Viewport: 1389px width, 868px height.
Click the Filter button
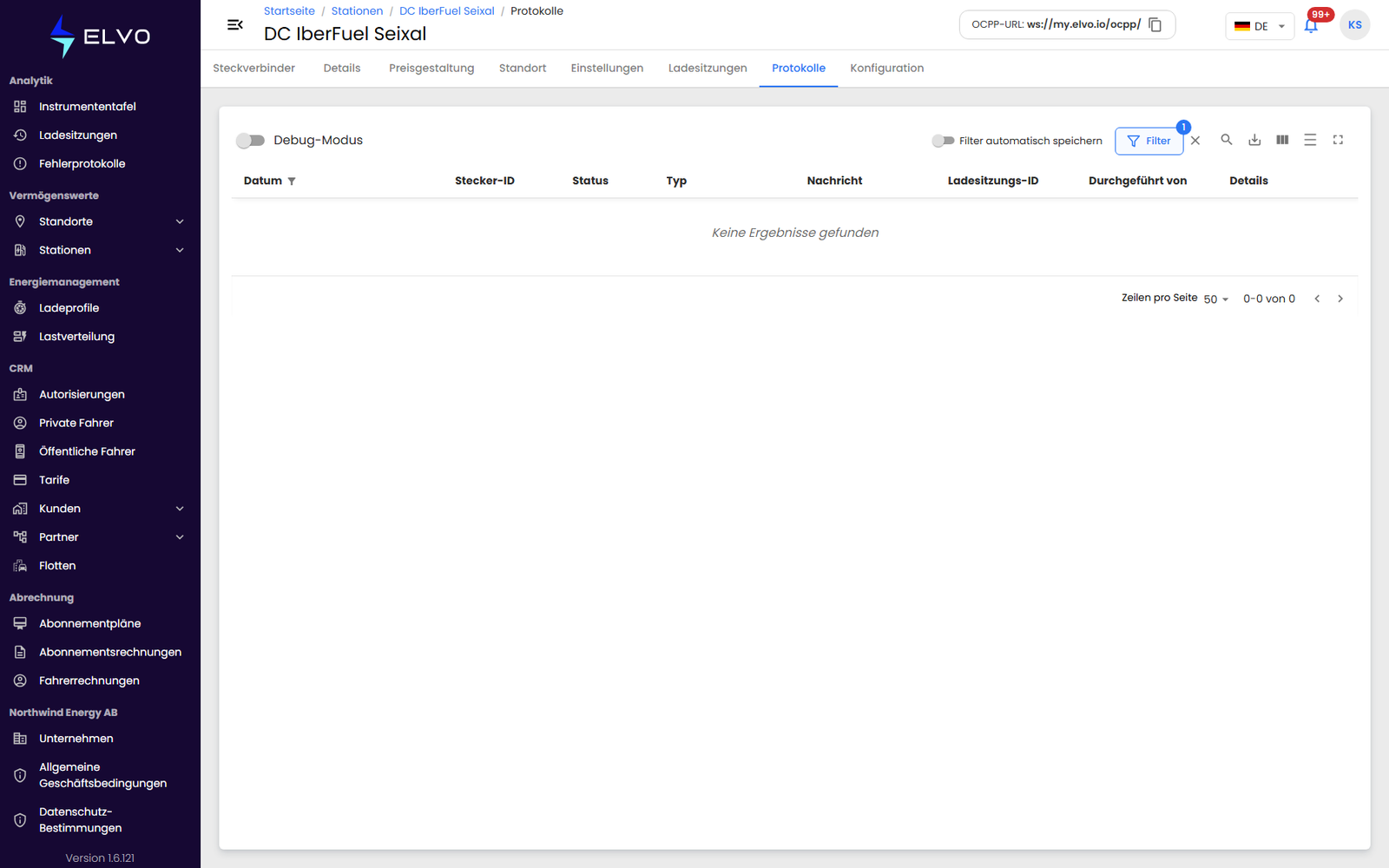point(1149,141)
